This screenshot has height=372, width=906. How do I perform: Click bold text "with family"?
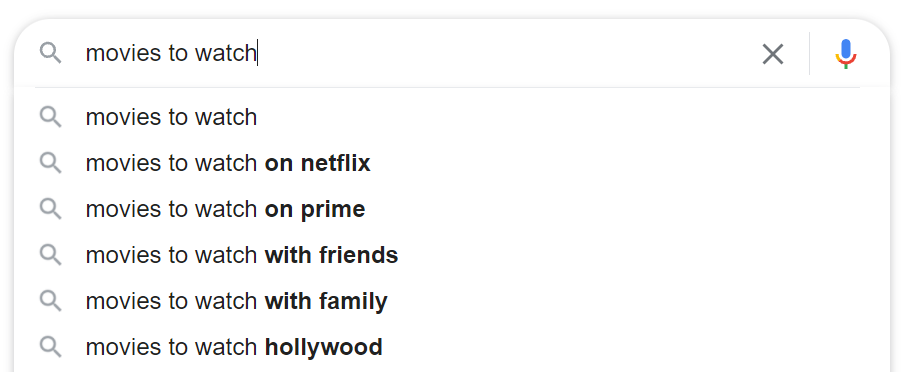point(326,302)
